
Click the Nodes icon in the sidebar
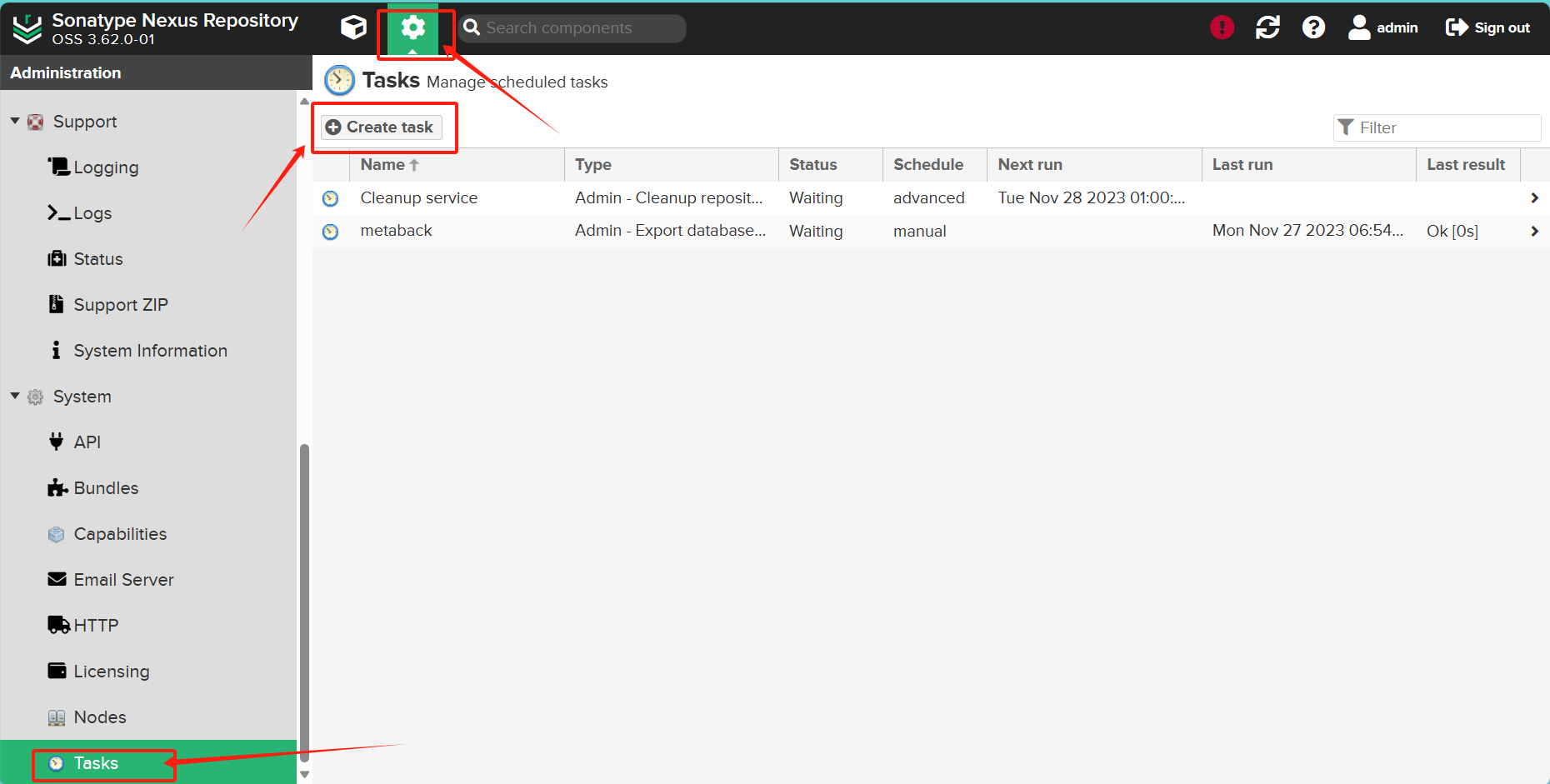tap(56, 717)
